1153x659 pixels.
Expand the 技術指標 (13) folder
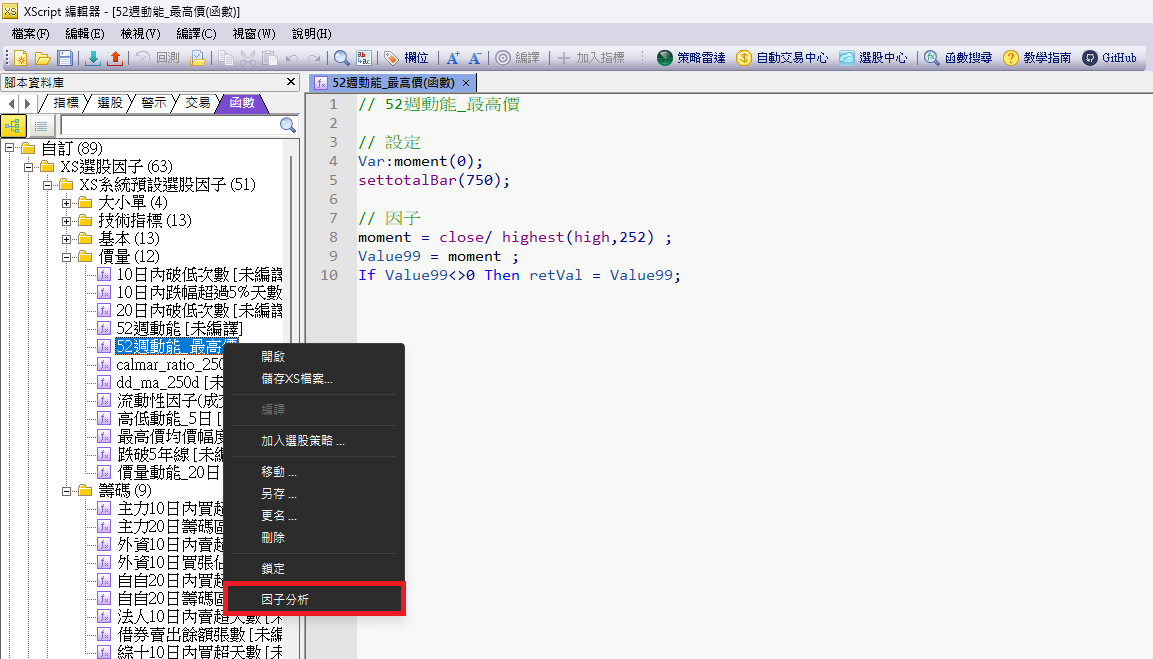tap(67, 220)
